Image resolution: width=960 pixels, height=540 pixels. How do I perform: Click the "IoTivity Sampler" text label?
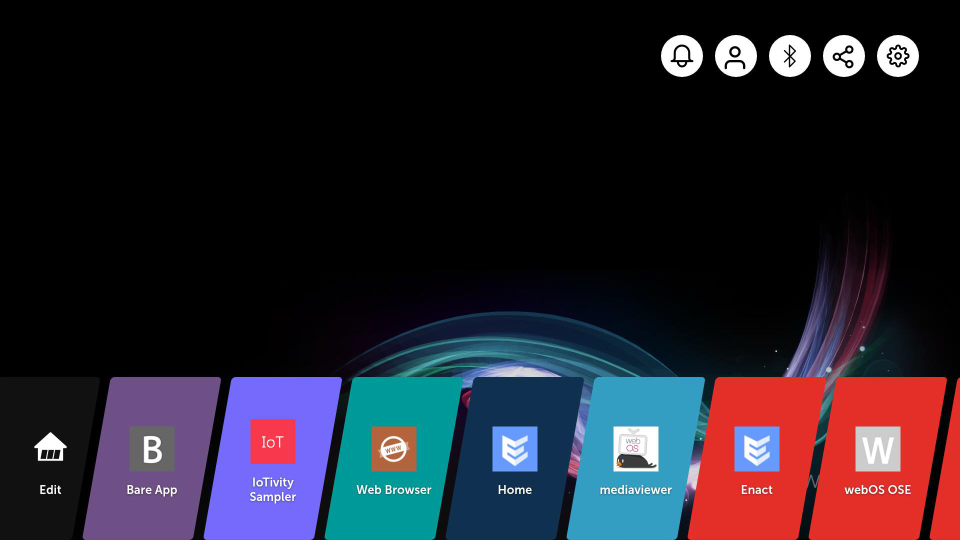(273, 490)
